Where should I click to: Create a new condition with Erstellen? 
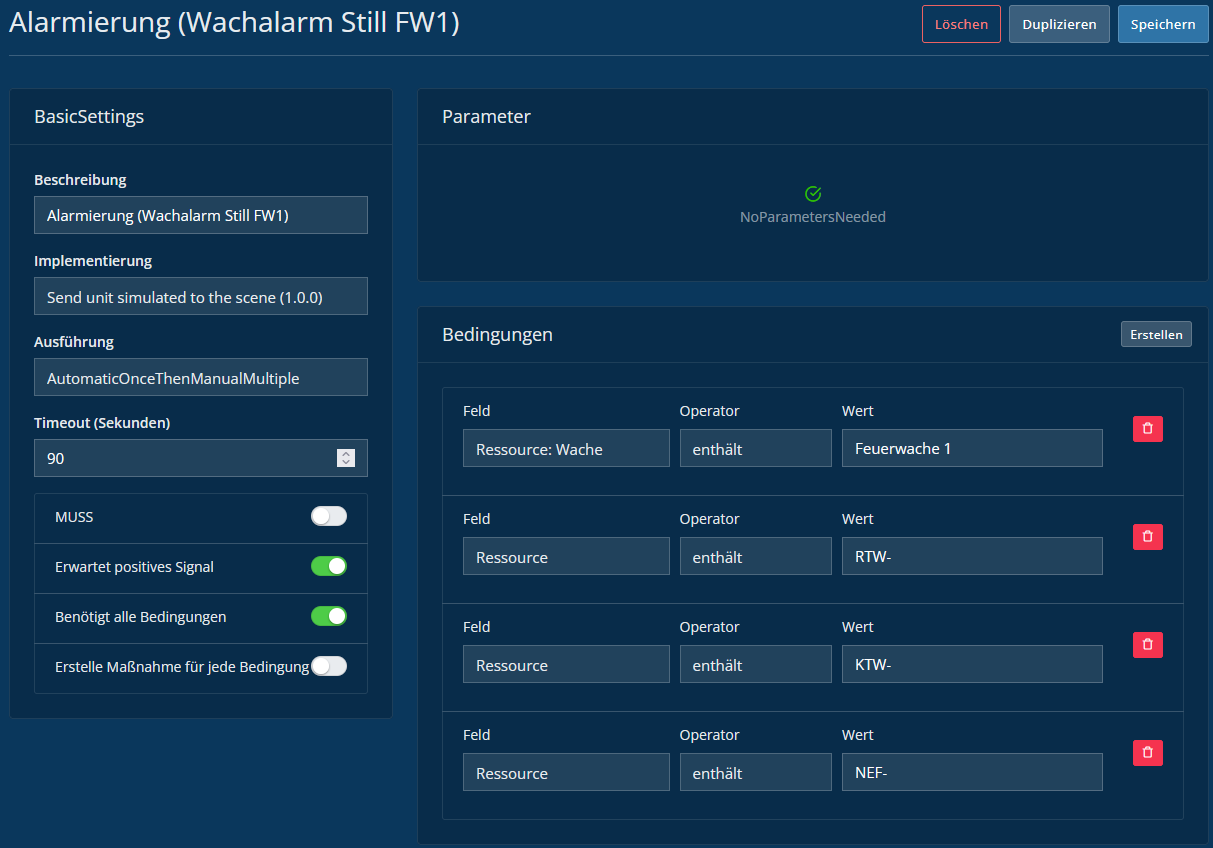(x=1155, y=335)
